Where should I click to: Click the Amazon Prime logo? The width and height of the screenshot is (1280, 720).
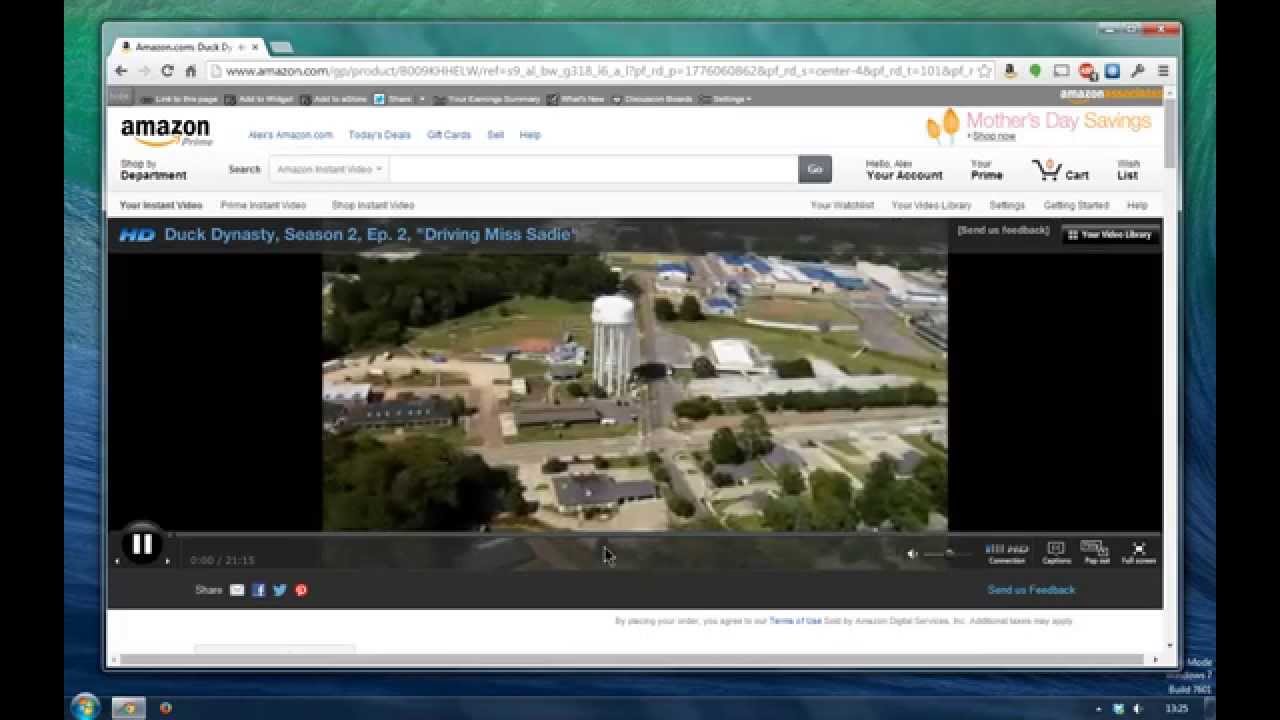pyautogui.click(x=166, y=133)
